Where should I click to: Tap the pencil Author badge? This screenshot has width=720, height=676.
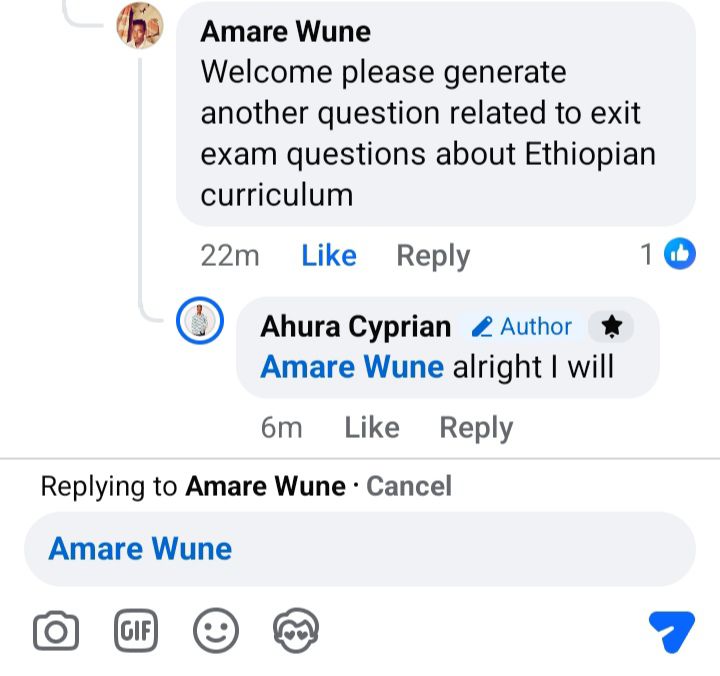pos(522,327)
